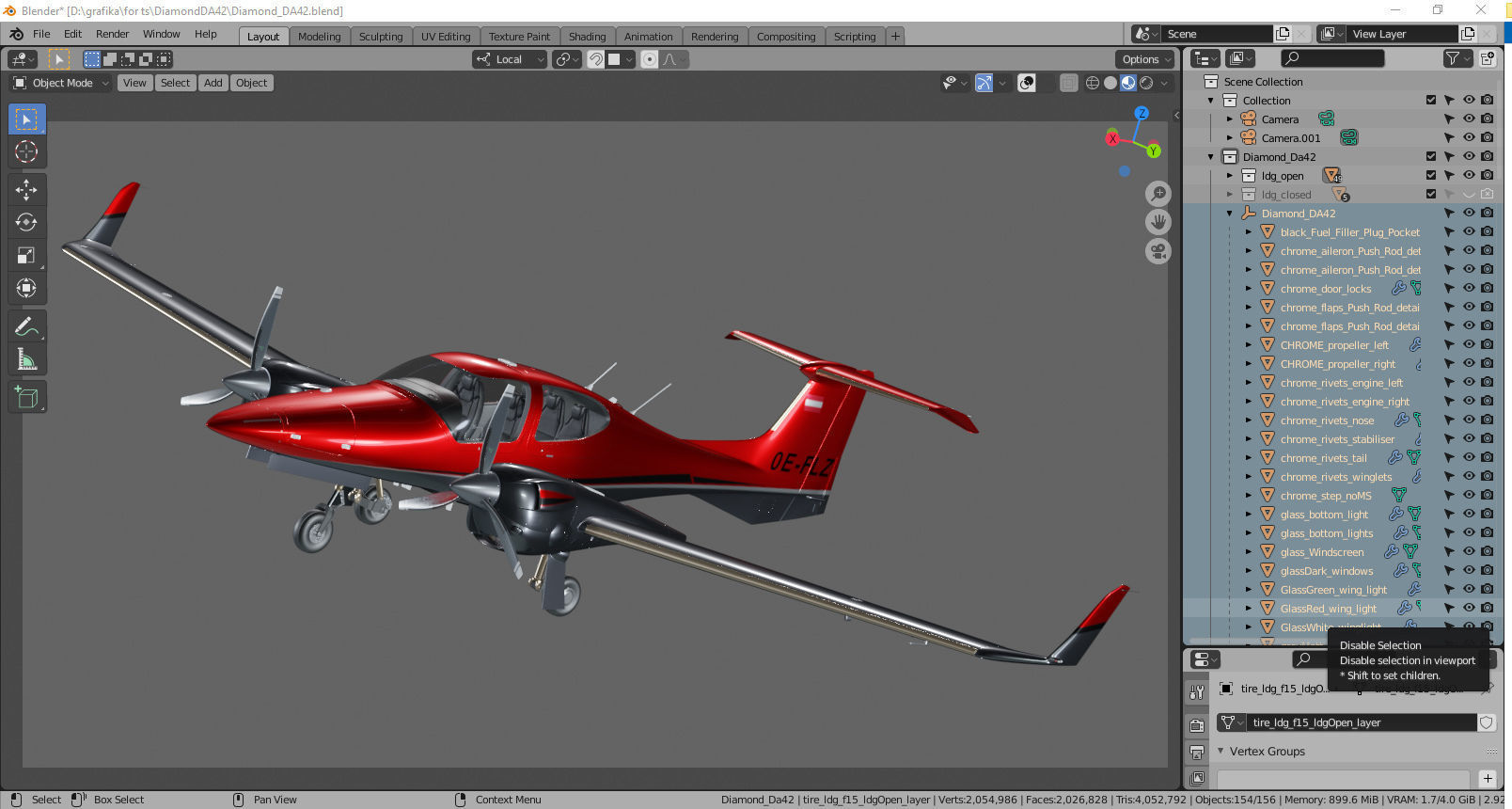Toggle viewport gizmos button
The width and height of the screenshot is (1512, 809).
coord(984,83)
